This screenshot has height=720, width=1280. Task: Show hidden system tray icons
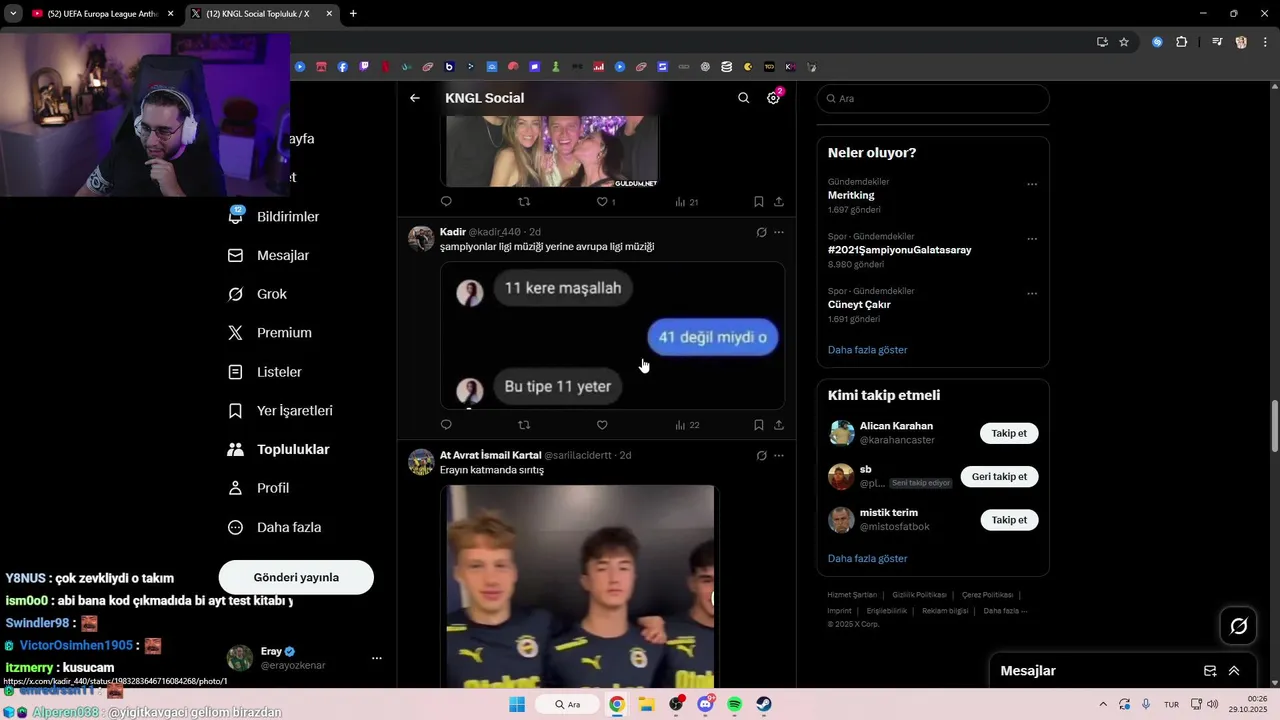[1103, 704]
